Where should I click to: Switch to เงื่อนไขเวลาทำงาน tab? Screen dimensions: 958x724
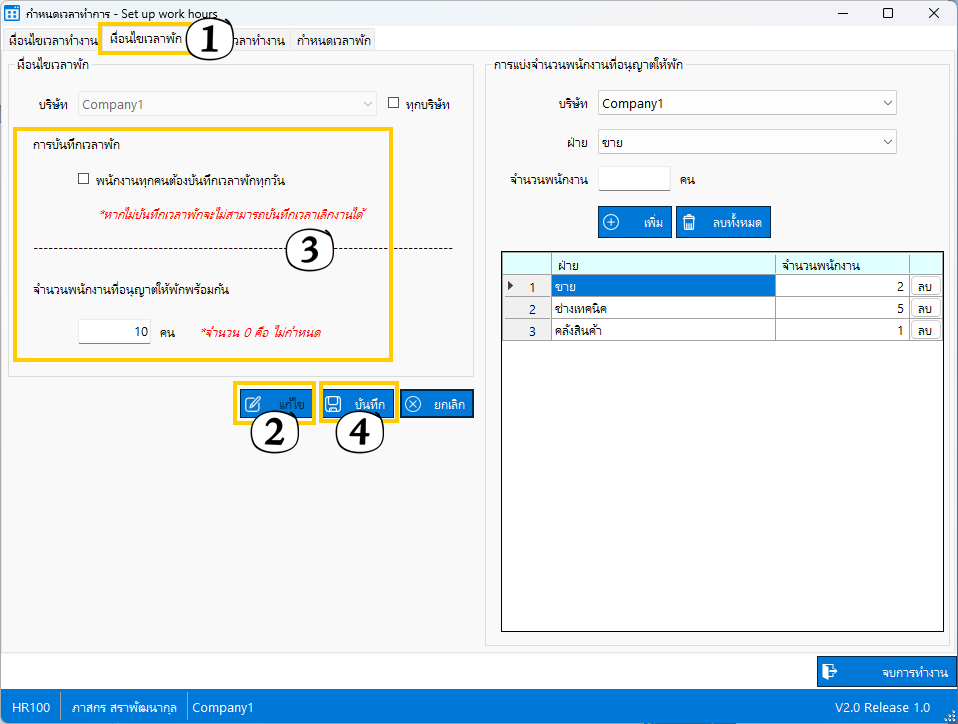52,41
